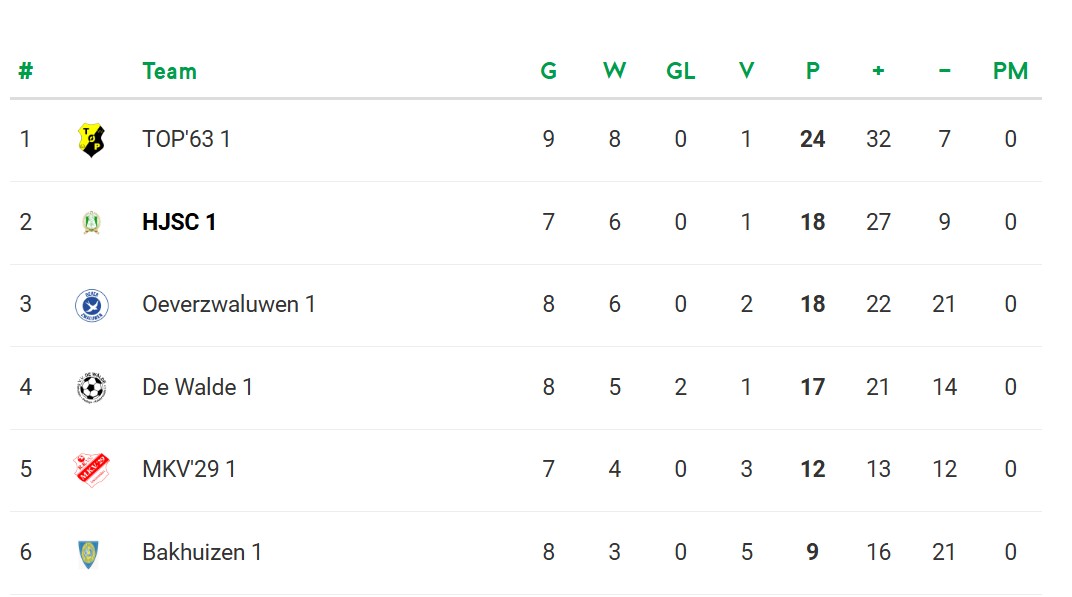Click the Bakhuizen shield crest
The width and height of the screenshot is (1072, 597).
tap(89, 552)
